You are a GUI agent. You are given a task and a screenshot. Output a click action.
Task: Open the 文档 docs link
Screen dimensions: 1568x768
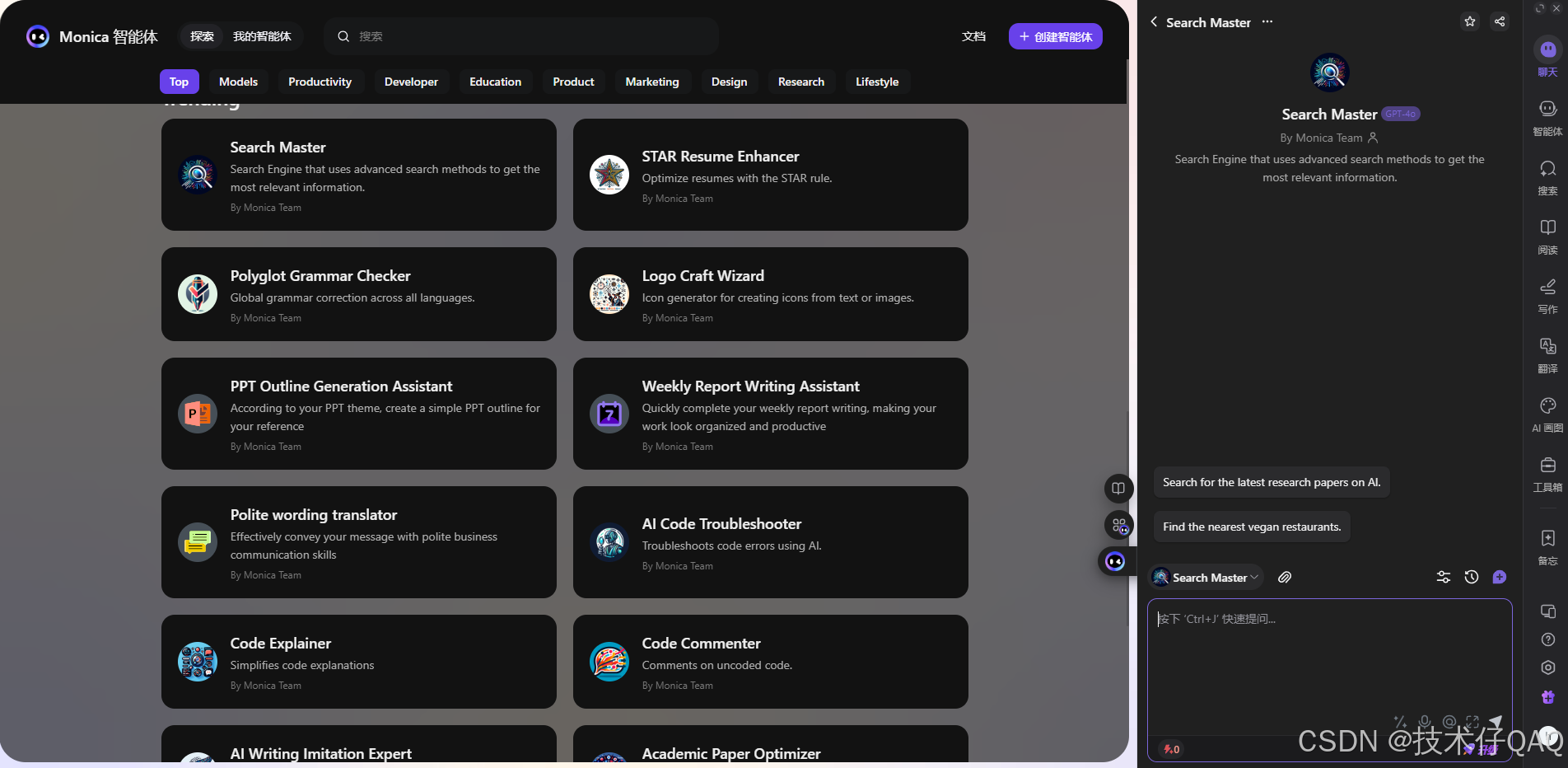tap(973, 36)
